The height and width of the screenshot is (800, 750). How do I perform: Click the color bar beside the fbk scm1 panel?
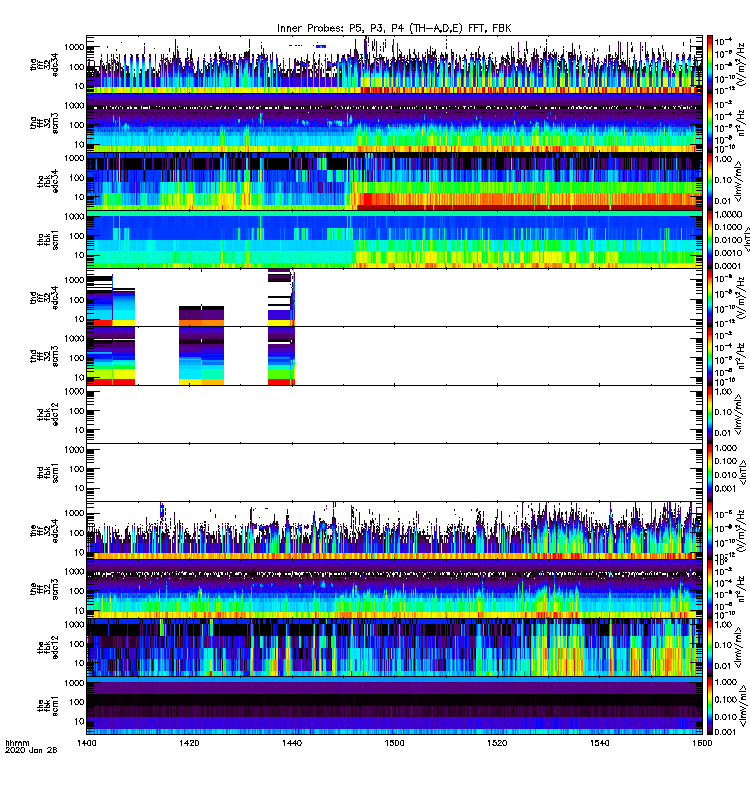[x=710, y=705]
